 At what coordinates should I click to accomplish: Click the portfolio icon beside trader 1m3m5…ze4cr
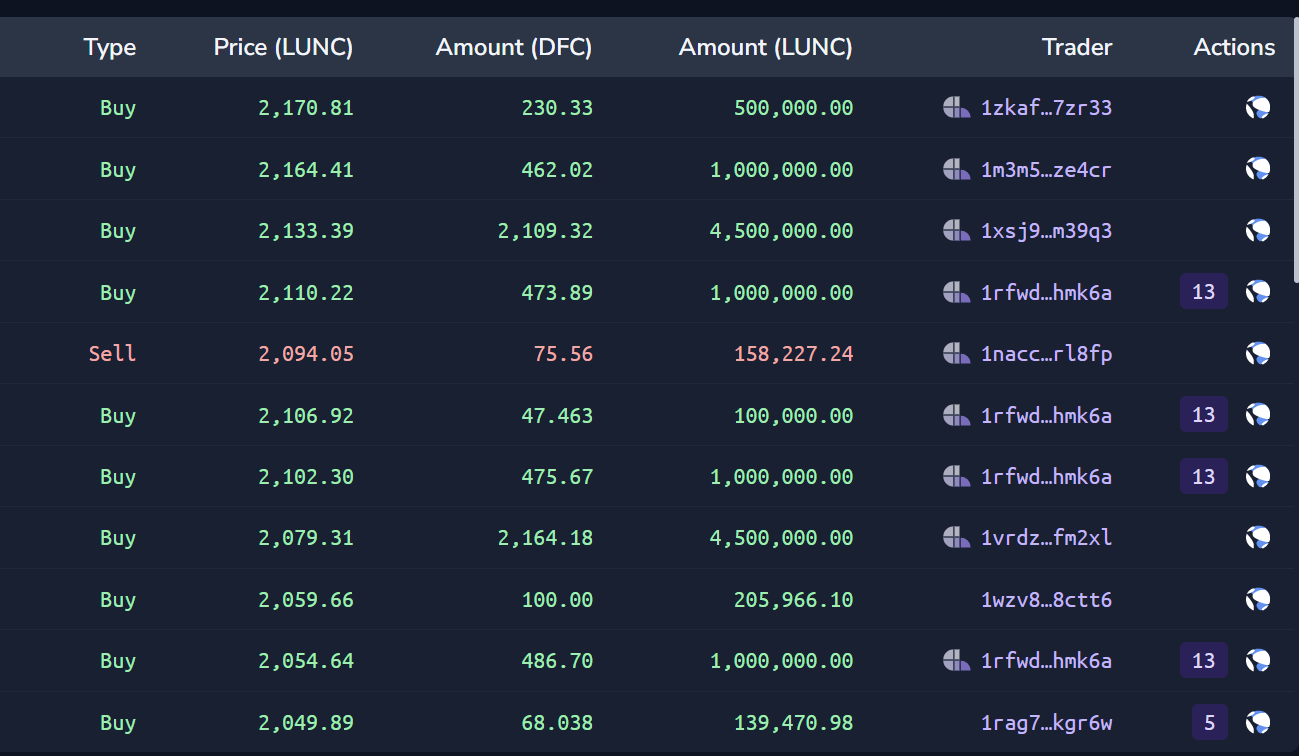(x=956, y=169)
